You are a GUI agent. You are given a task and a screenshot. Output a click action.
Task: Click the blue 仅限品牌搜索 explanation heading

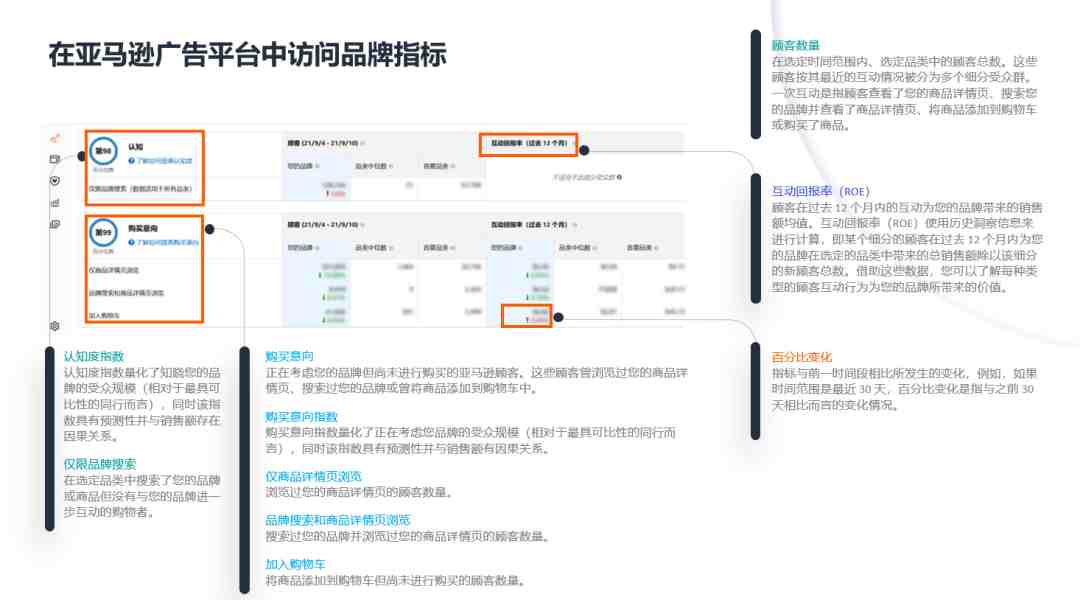tap(100, 464)
